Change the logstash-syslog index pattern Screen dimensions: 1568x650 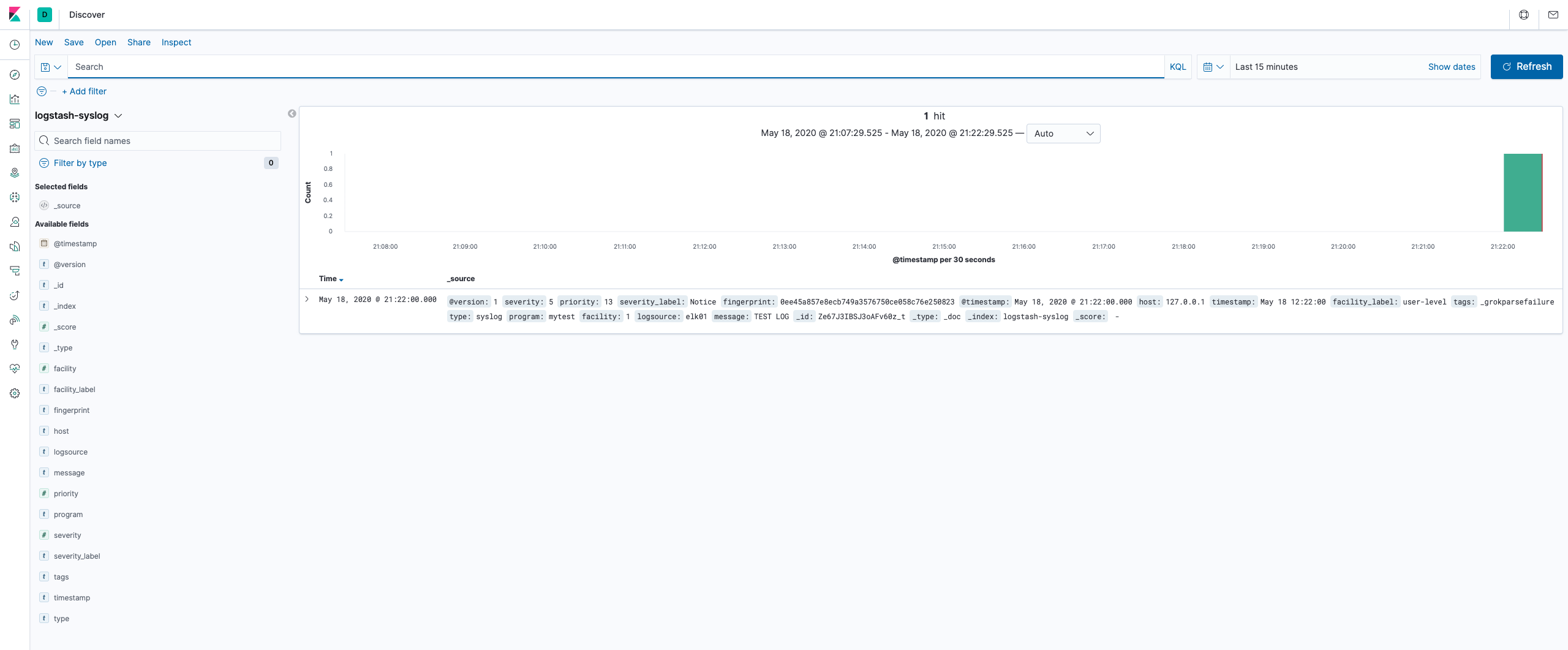(x=78, y=115)
